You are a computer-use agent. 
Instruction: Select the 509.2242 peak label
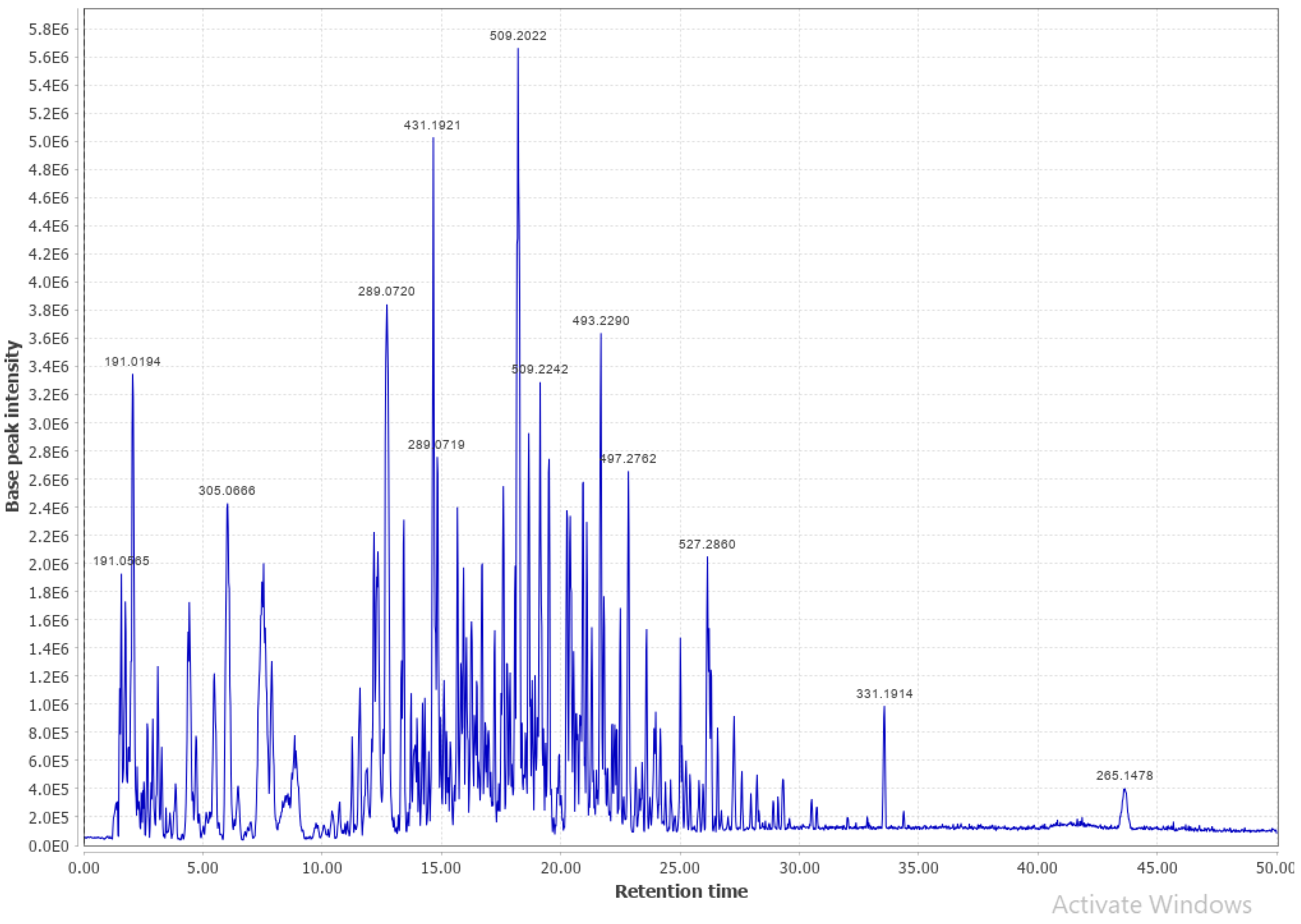pos(539,369)
